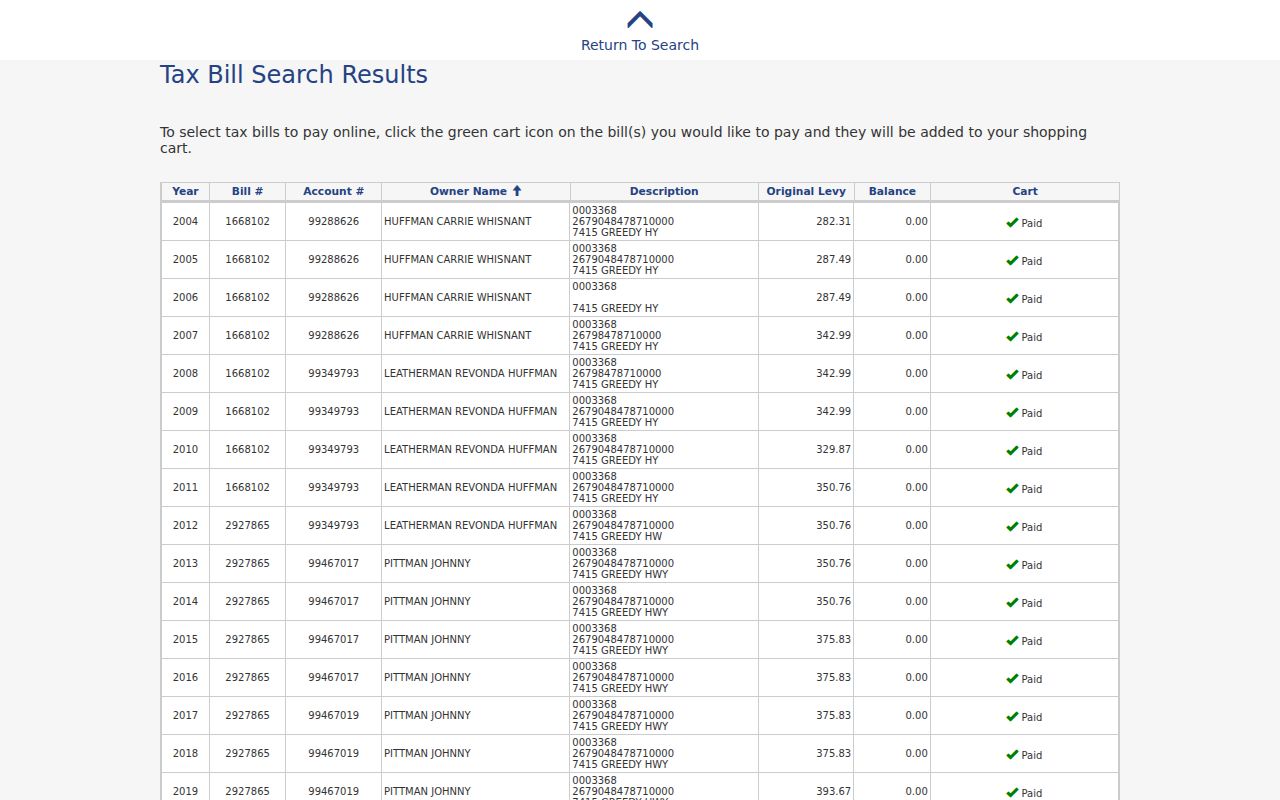Sort results by the Description column header
The image size is (1280, 800).
664,191
